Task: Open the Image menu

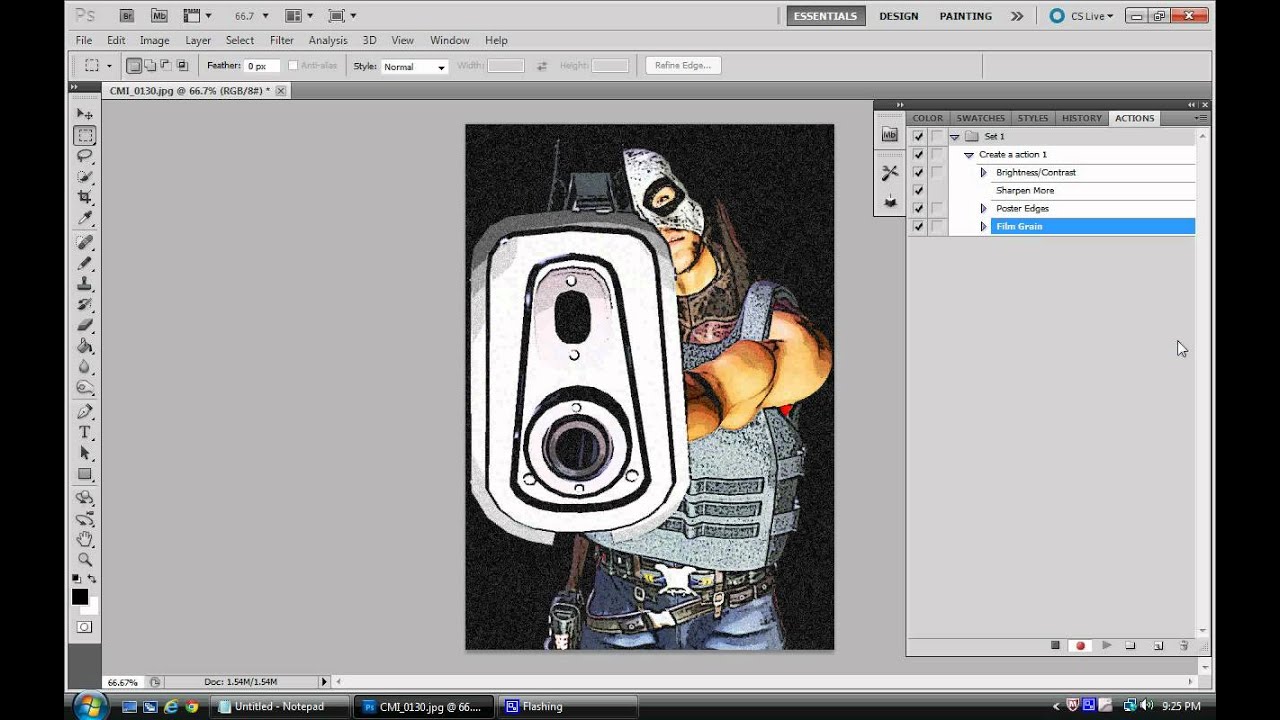Action: point(154,40)
